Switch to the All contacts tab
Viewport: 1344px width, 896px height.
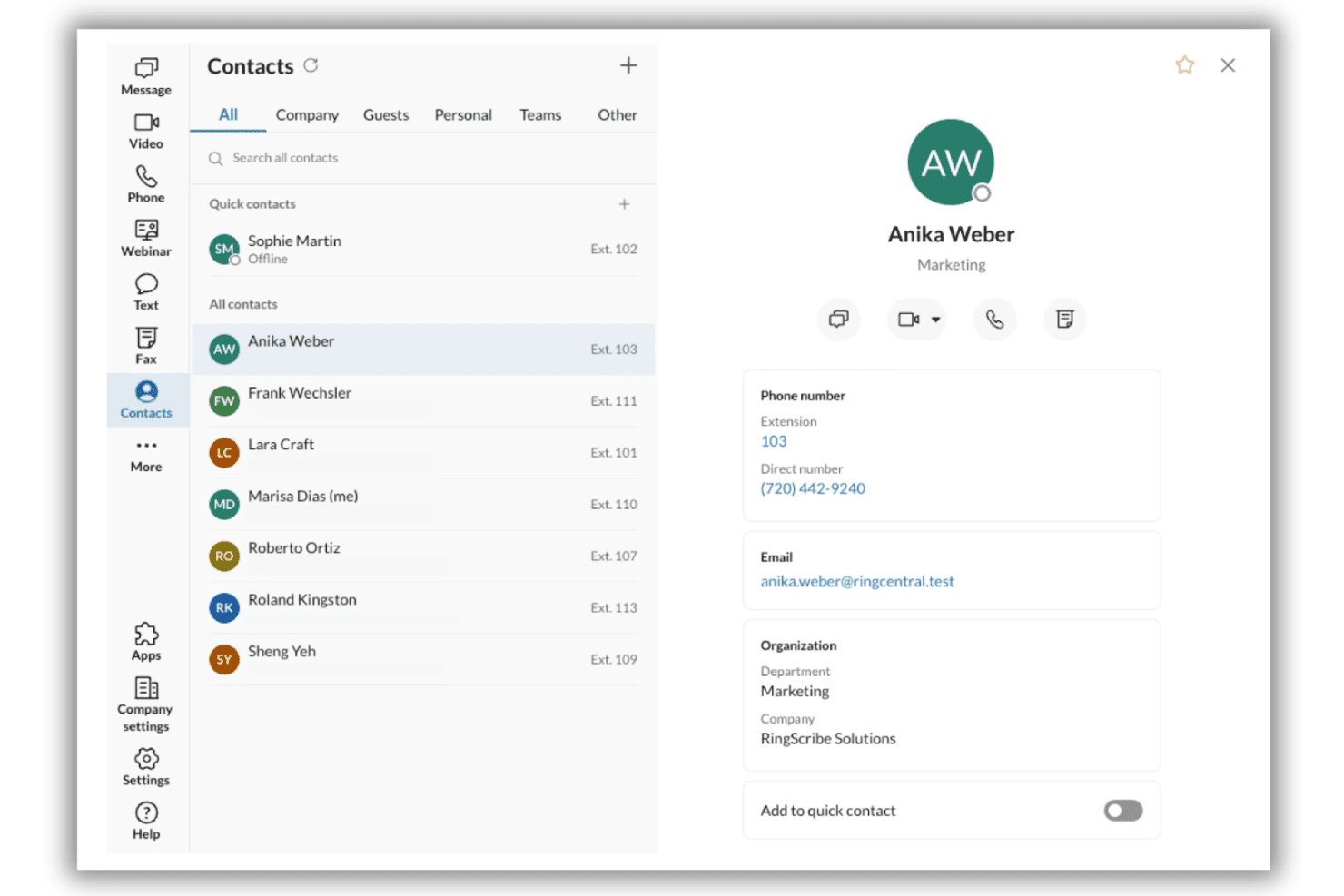pos(228,114)
